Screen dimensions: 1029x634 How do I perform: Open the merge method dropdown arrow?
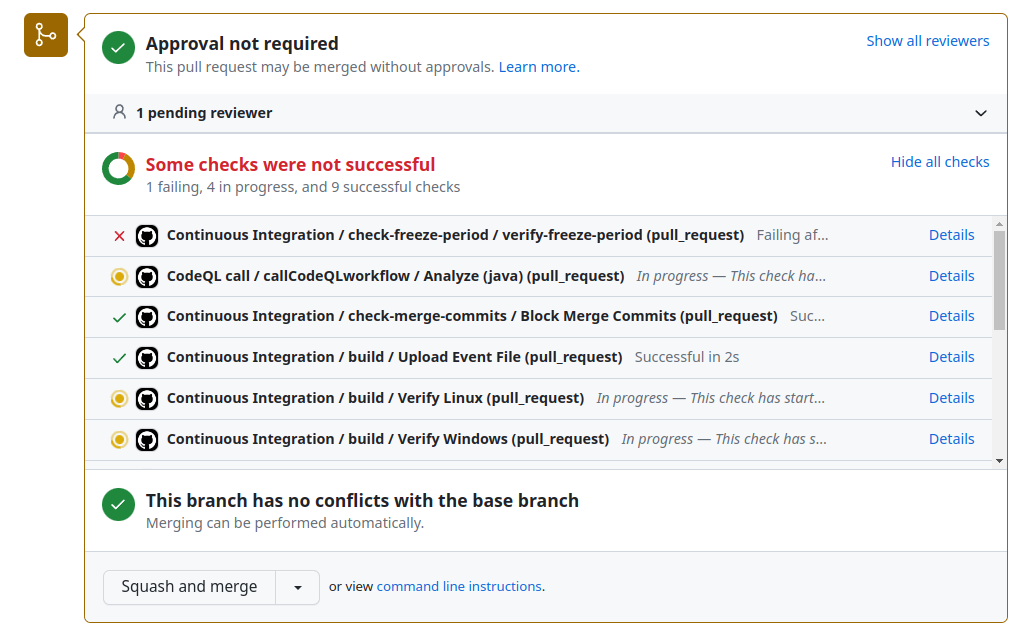[x=297, y=587]
